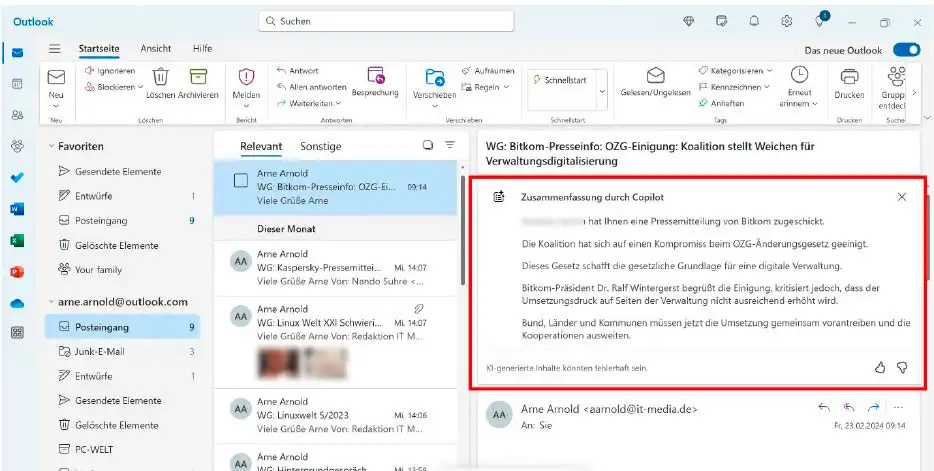The height and width of the screenshot is (471, 934).
Task: Open the calendar icon in left sidebar
Action: click(x=17, y=84)
